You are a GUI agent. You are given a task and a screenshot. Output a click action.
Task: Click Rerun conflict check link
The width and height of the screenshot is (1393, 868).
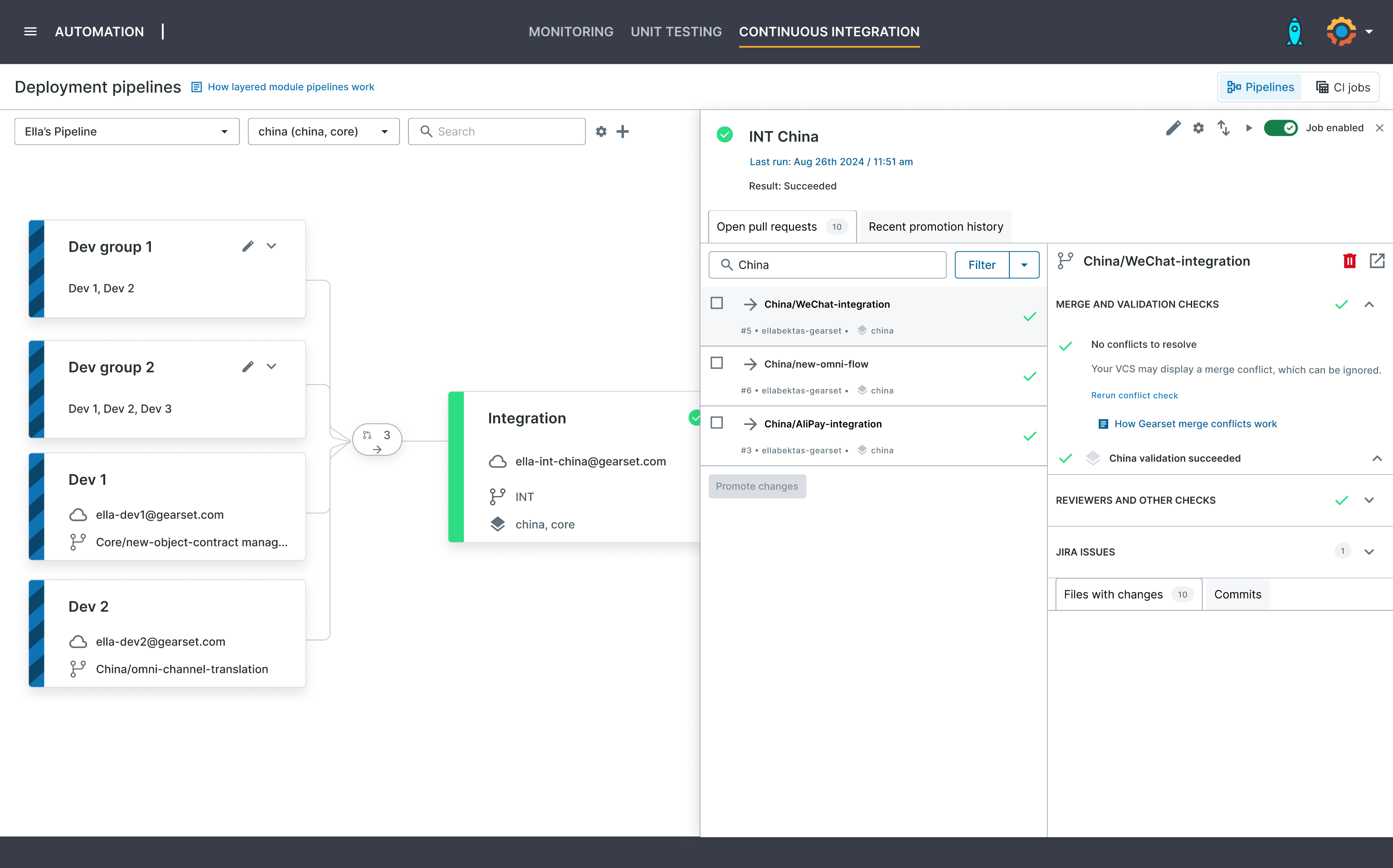[x=1134, y=395]
